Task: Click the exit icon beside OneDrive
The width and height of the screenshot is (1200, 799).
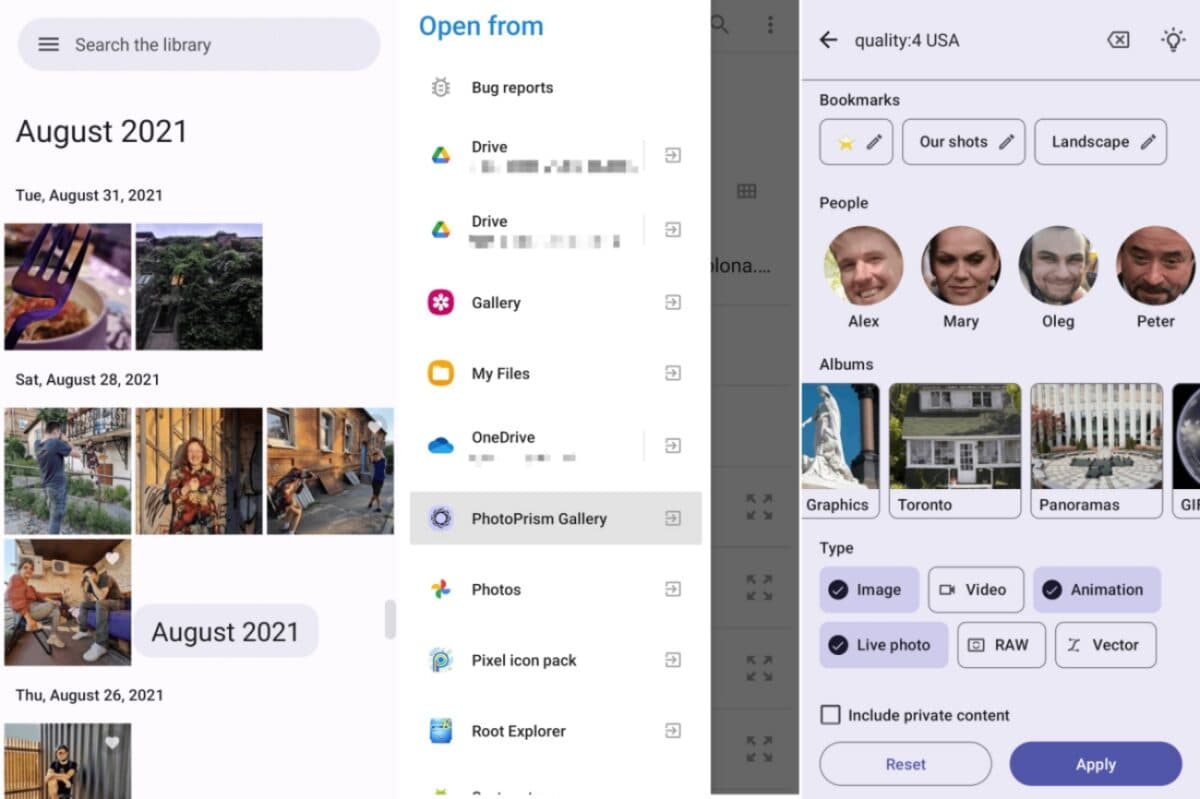Action: tap(673, 445)
